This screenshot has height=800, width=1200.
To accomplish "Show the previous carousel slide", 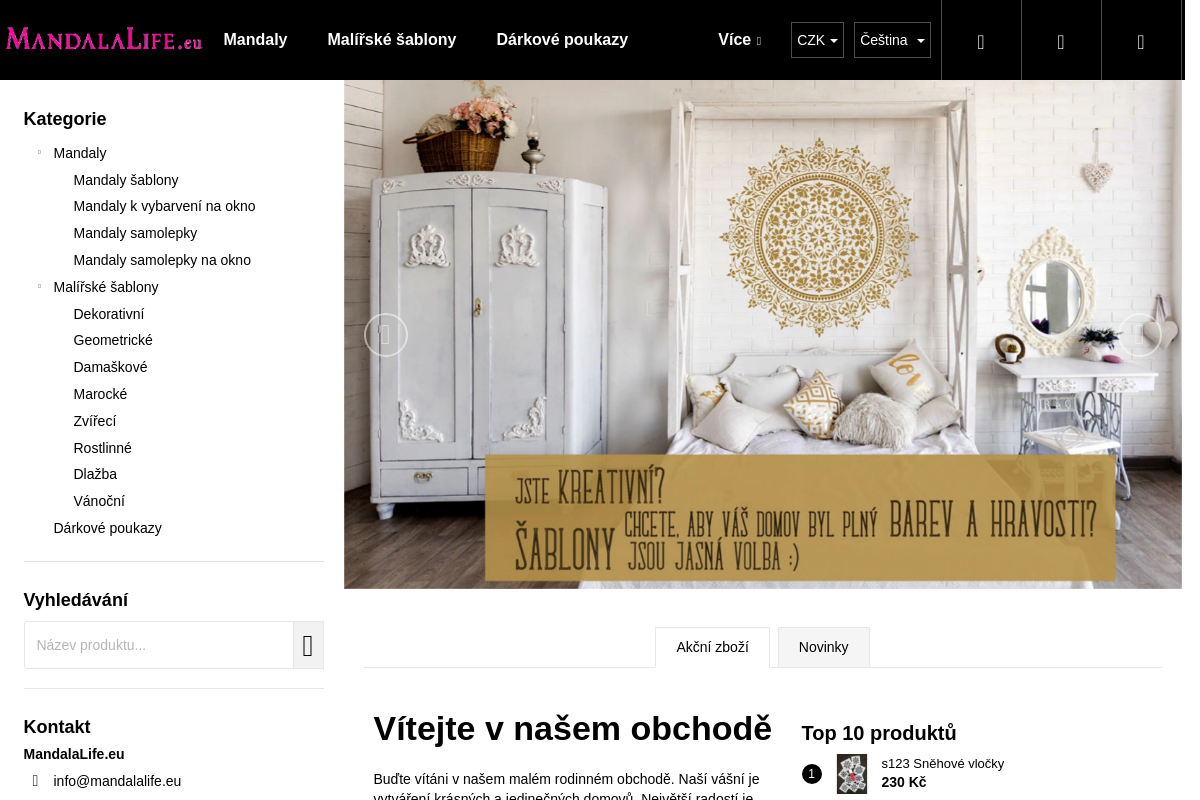I will tap(386, 335).
